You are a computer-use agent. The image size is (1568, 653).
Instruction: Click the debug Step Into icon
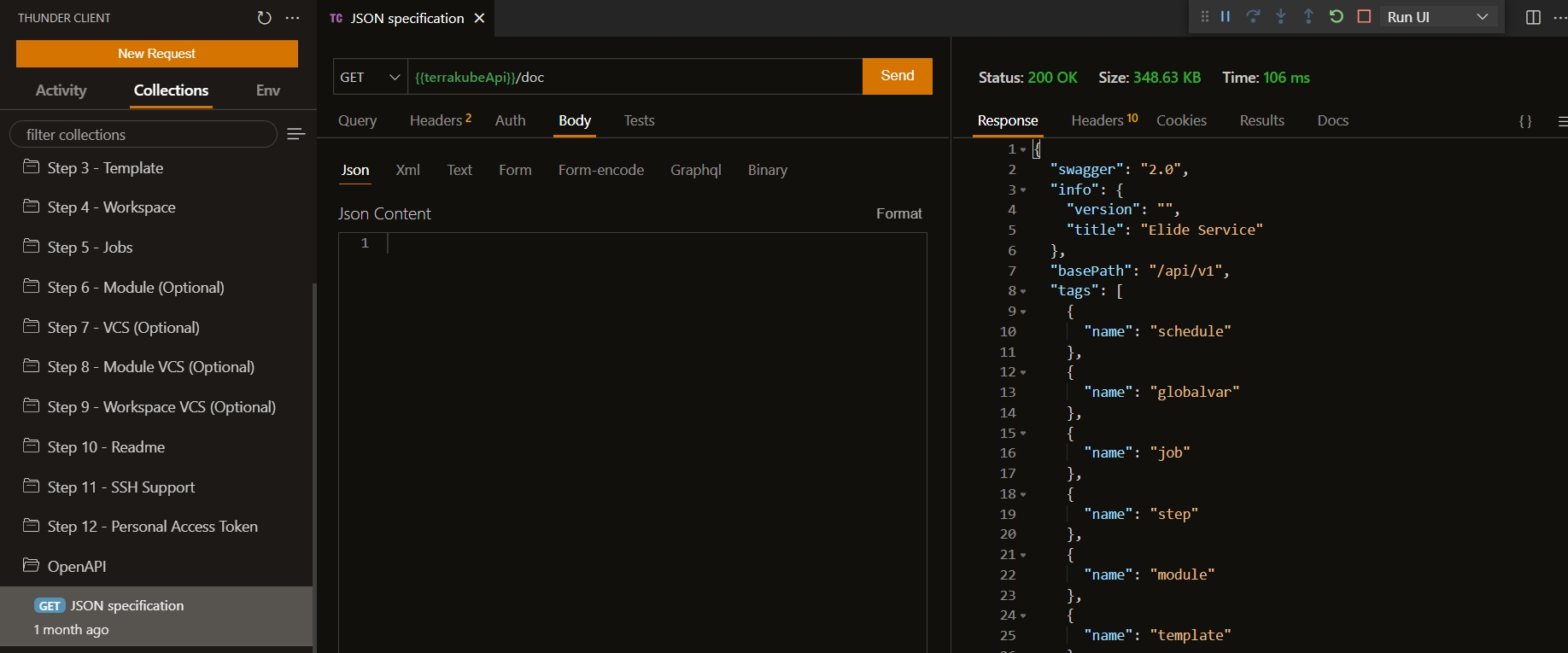point(1281,16)
